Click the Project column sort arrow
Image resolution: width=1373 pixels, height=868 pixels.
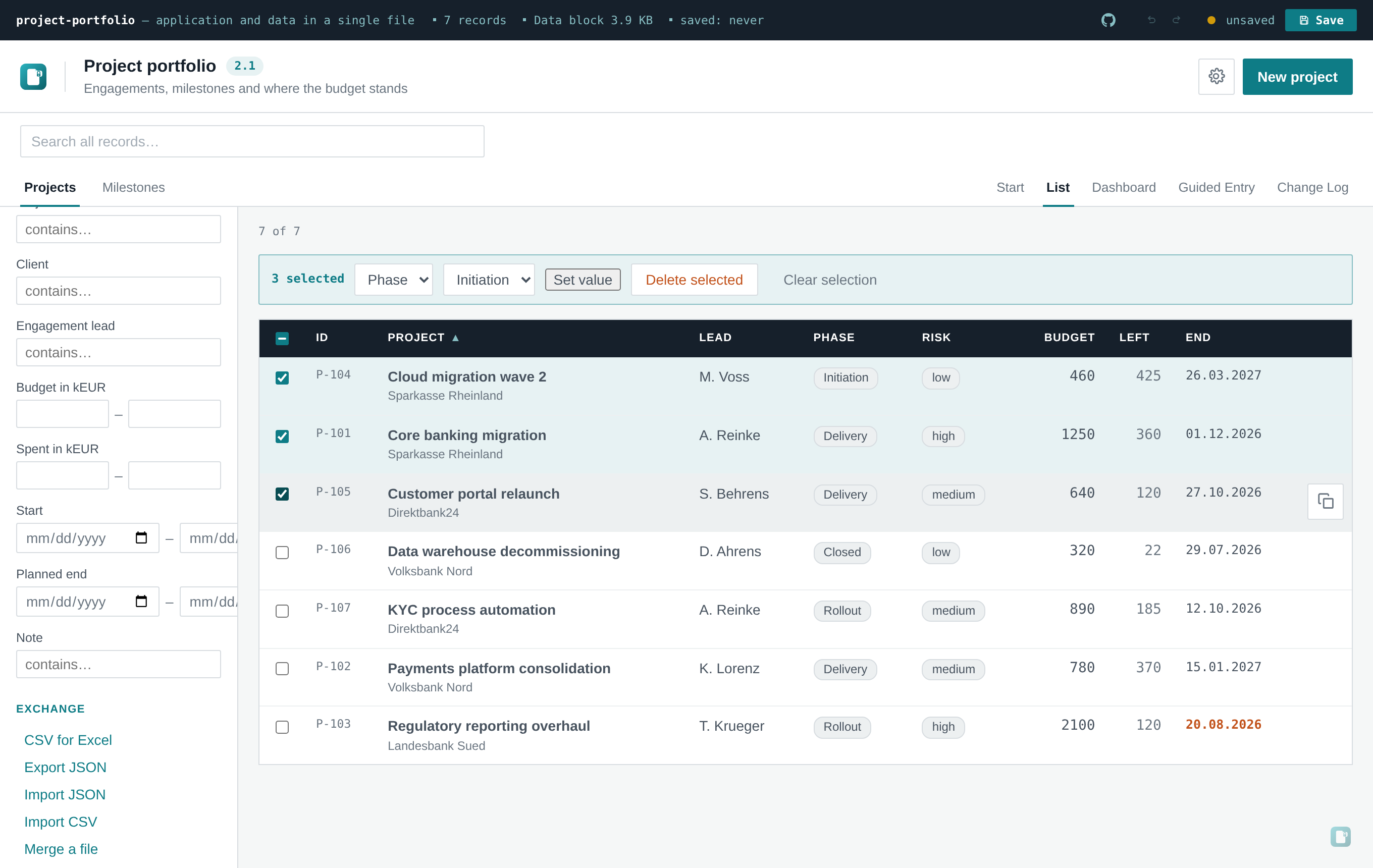click(x=455, y=338)
